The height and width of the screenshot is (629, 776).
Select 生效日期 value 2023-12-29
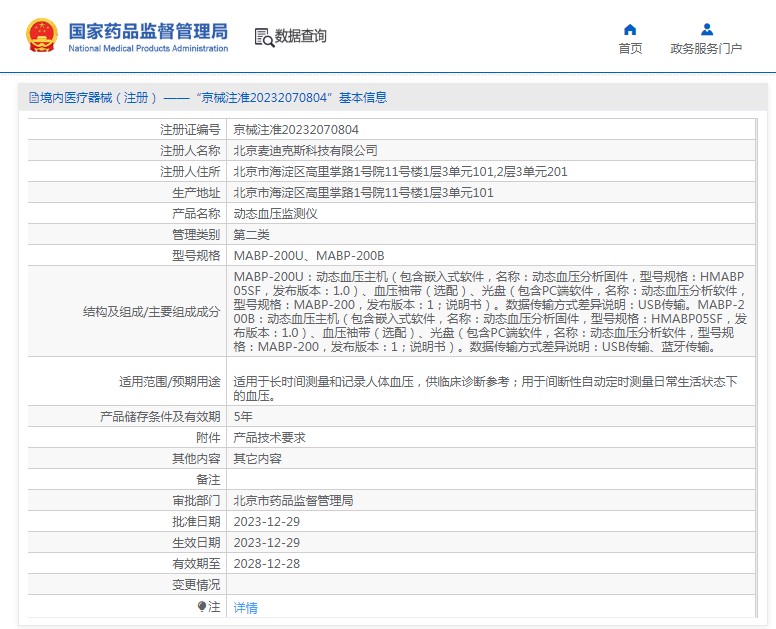coord(267,543)
